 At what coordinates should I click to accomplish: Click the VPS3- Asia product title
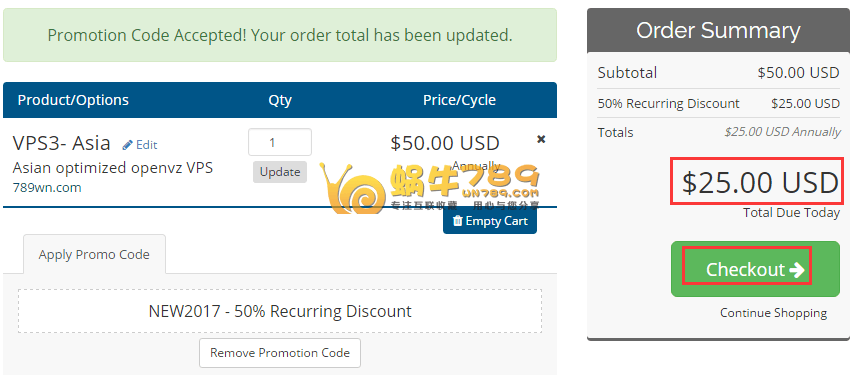[x=62, y=143]
